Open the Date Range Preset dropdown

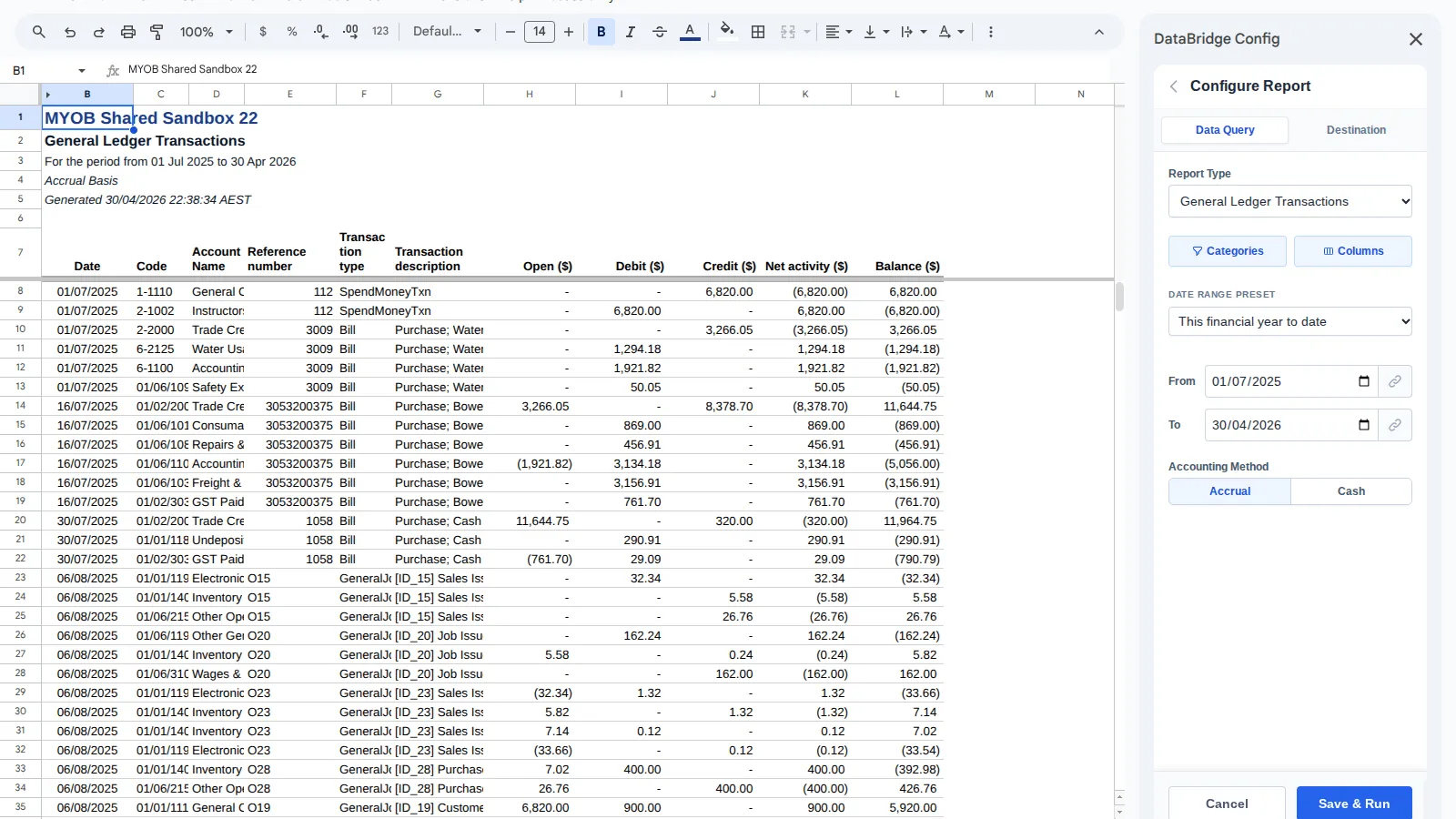(x=1289, y=321)
